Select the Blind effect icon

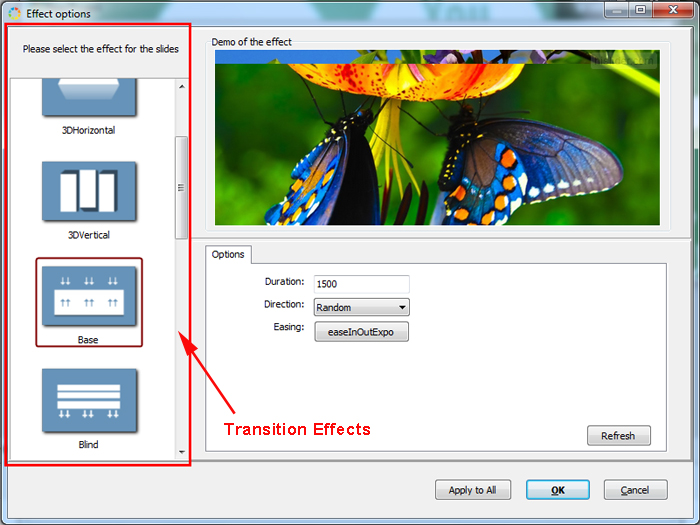89,400
